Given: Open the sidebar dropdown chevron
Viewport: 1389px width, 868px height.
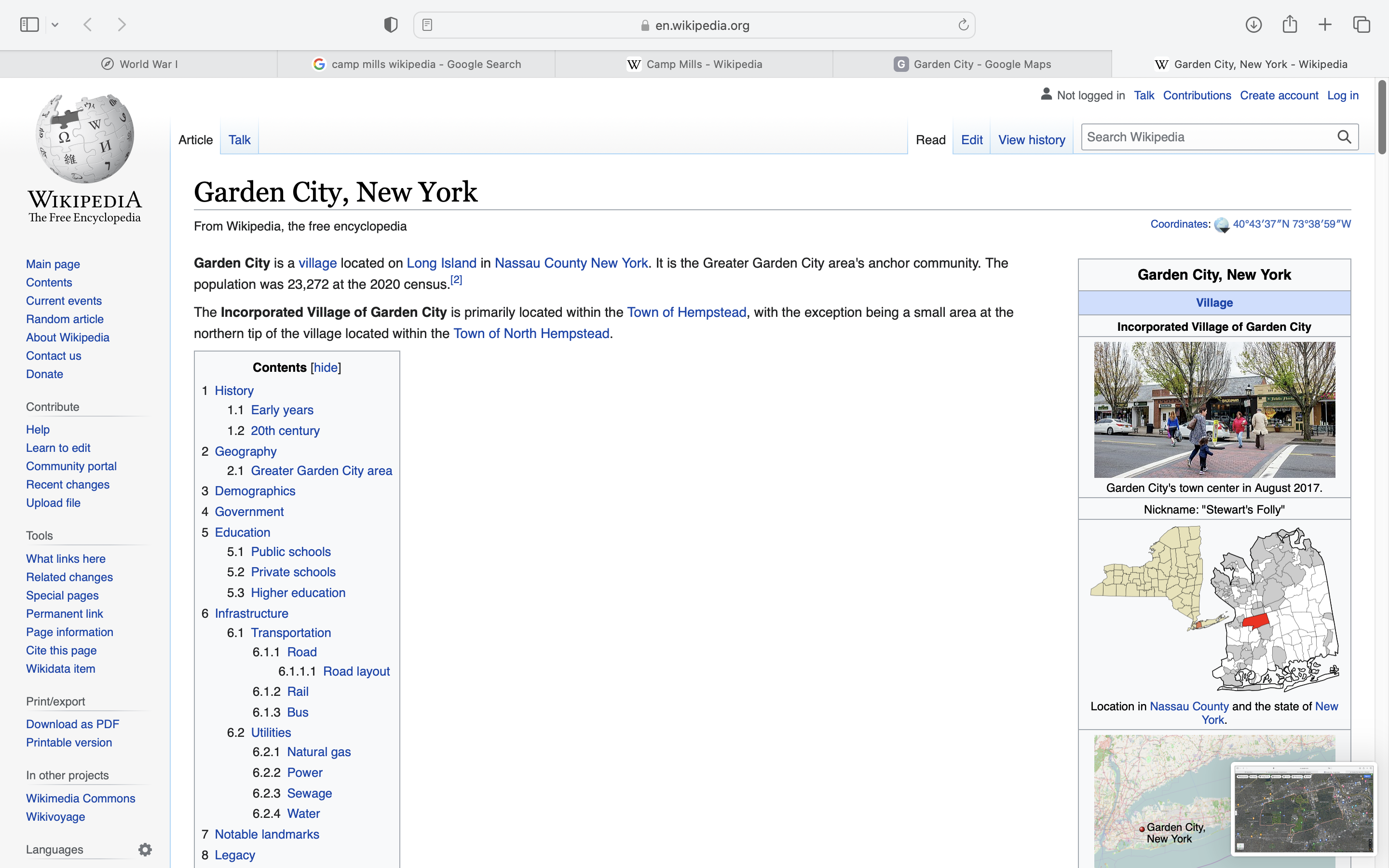Looking at the screenshot, I should coord(55,25).
